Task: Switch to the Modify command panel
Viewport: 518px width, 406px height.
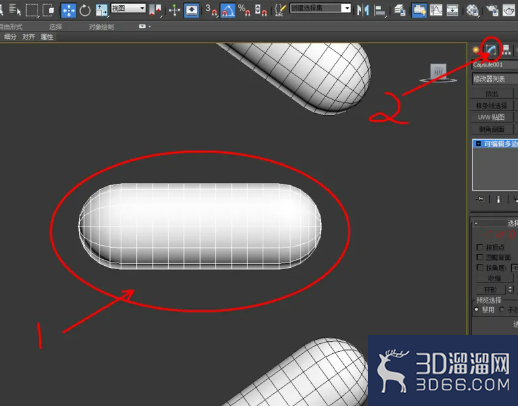Action: click(x=491, y=50)
